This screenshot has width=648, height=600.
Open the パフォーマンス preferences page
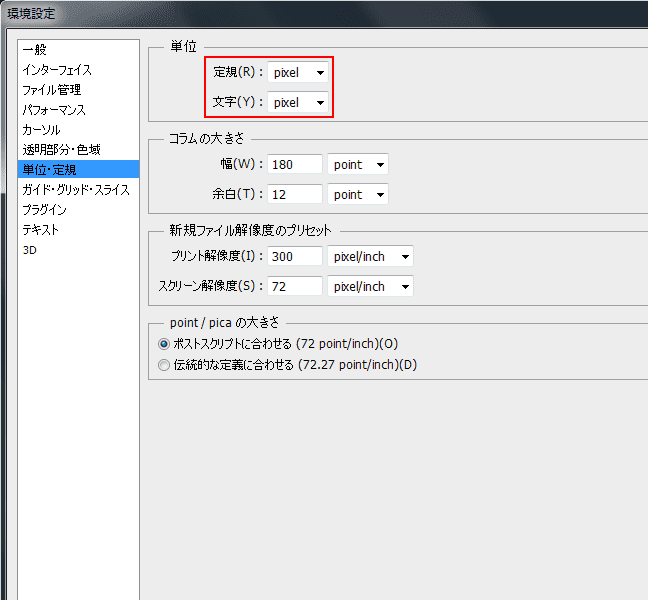(54, 110)
